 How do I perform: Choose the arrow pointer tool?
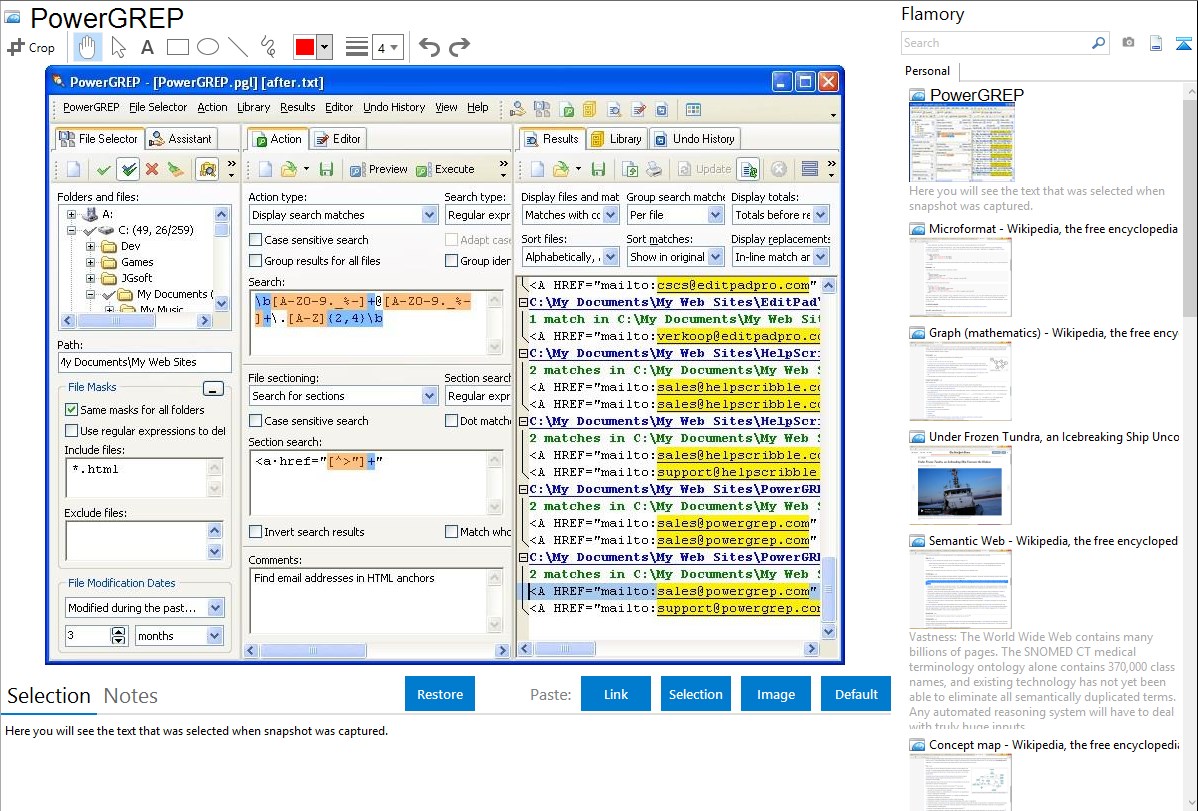(x=118, y=47)
